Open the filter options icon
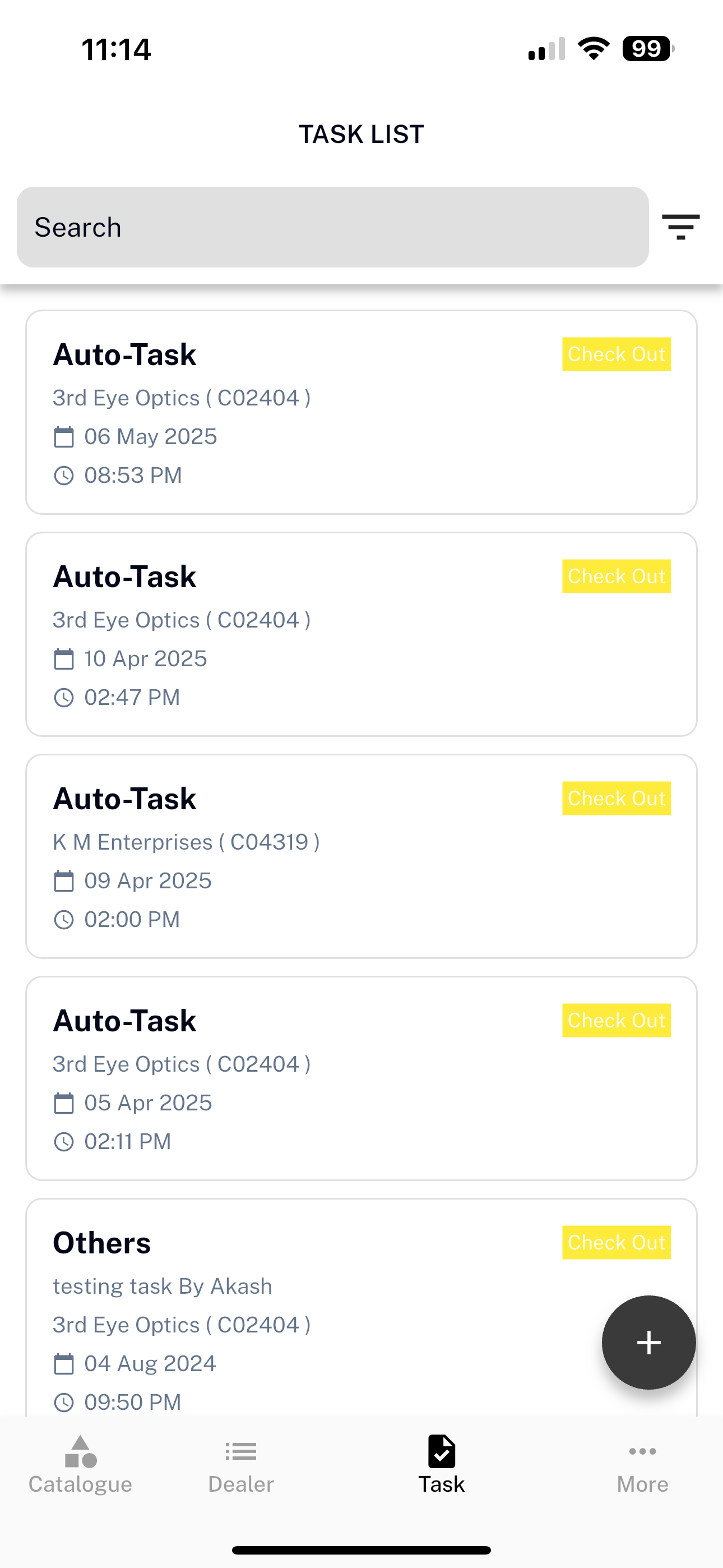 tap(680, 227)
